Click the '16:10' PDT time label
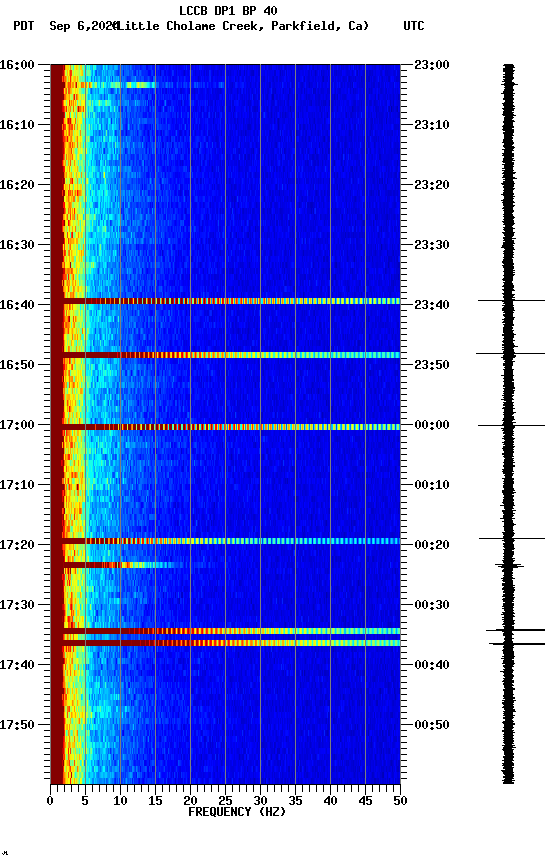The image size is (552, 864). pyautogui.click(x=17, y=125)
